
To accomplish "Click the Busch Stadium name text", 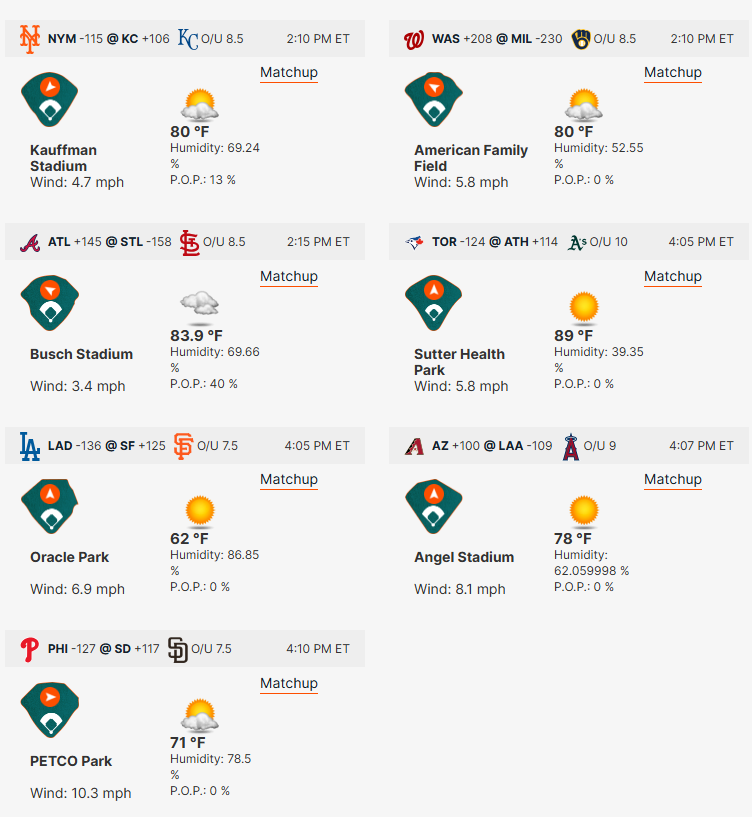I will pyautogui.click(x=81, y=354).
